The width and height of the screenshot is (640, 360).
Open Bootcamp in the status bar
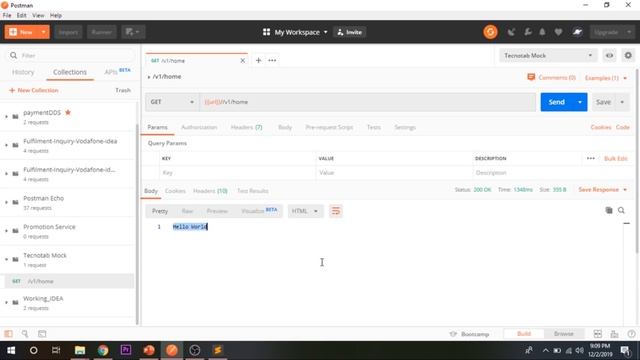pyautogui.click(x=469, y=334)
